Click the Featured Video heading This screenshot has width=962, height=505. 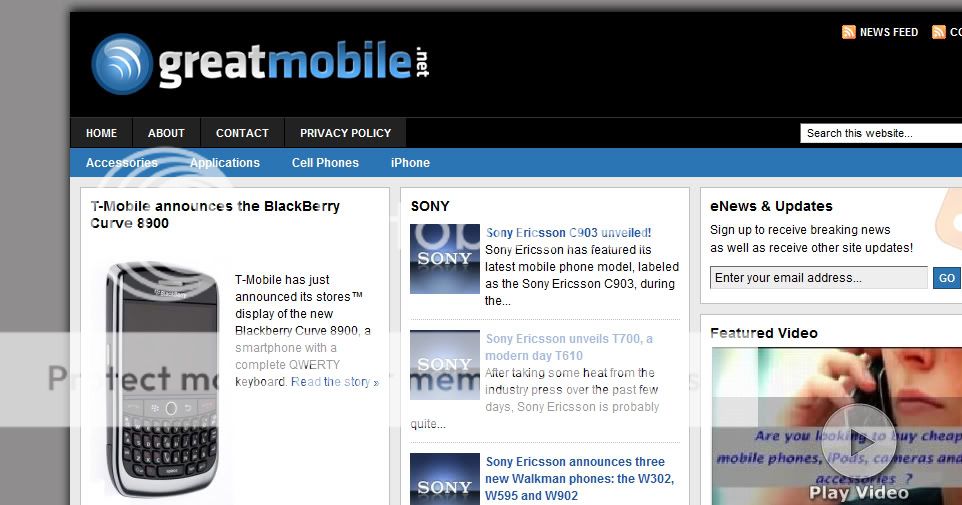click(x=764, y=333)
